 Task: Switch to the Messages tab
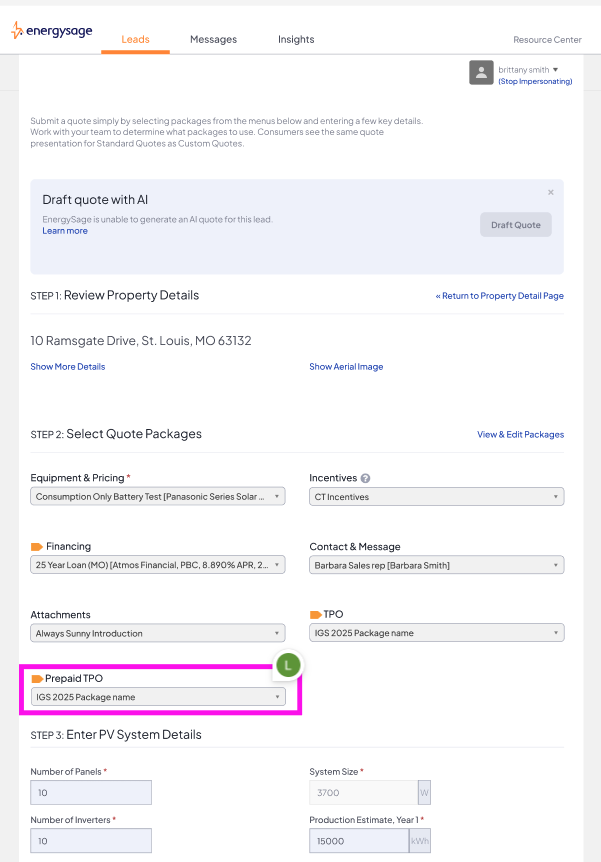pyautogui.click(x=213, y=40)
